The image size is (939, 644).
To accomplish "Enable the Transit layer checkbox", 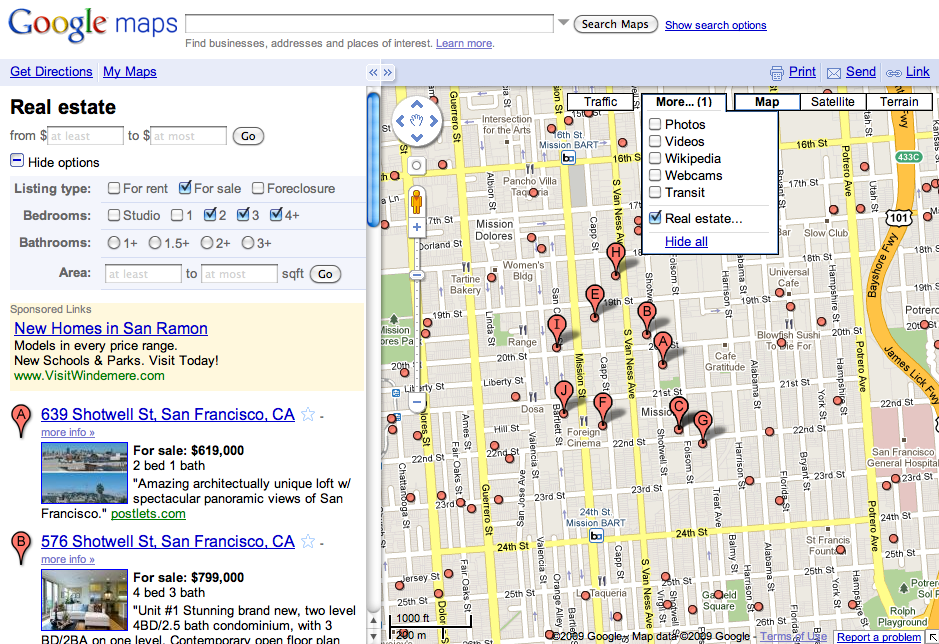I will [655, 192].
